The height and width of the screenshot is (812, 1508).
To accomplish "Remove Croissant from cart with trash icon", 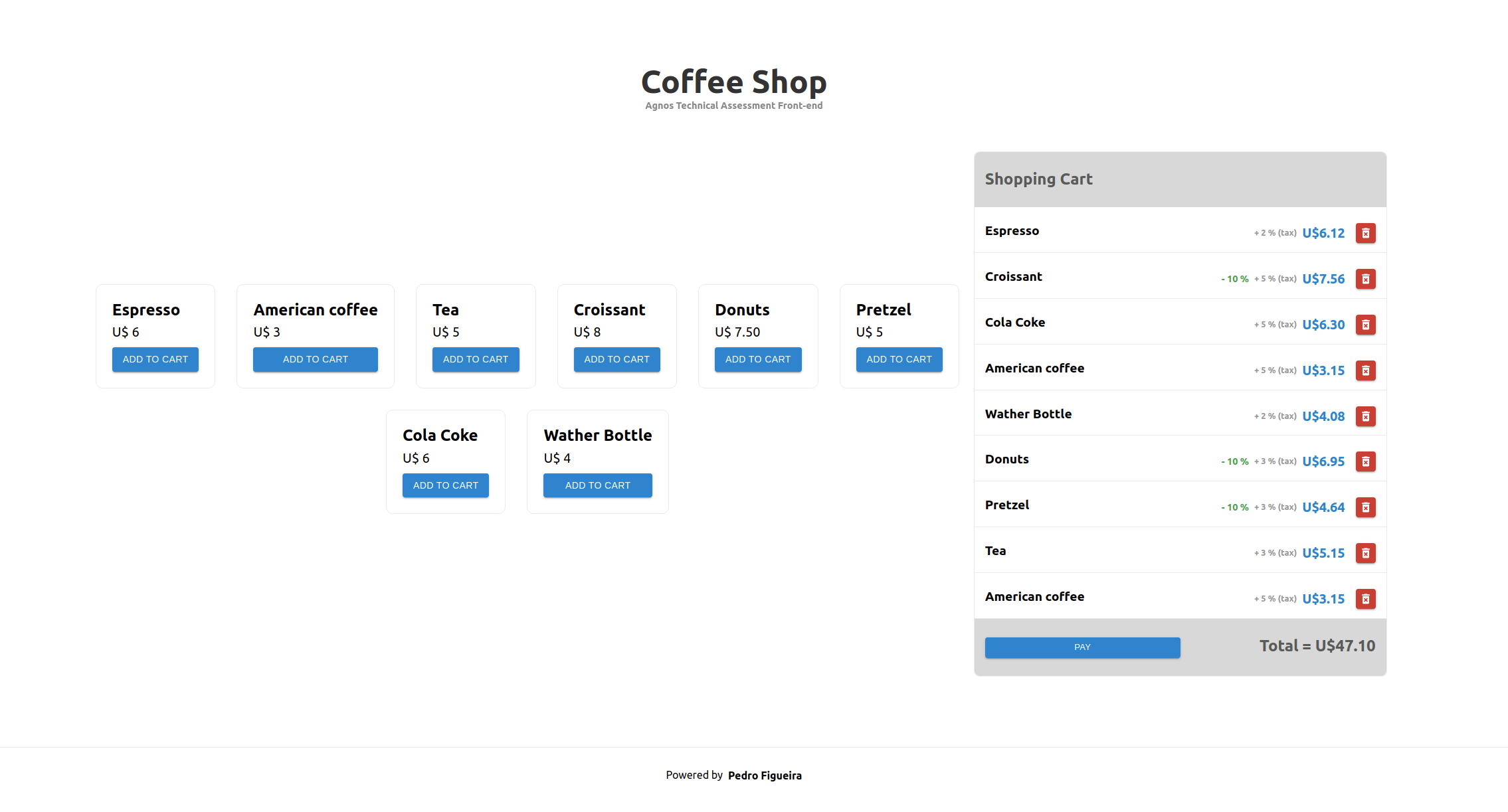I will click(x=1365, y=279).
